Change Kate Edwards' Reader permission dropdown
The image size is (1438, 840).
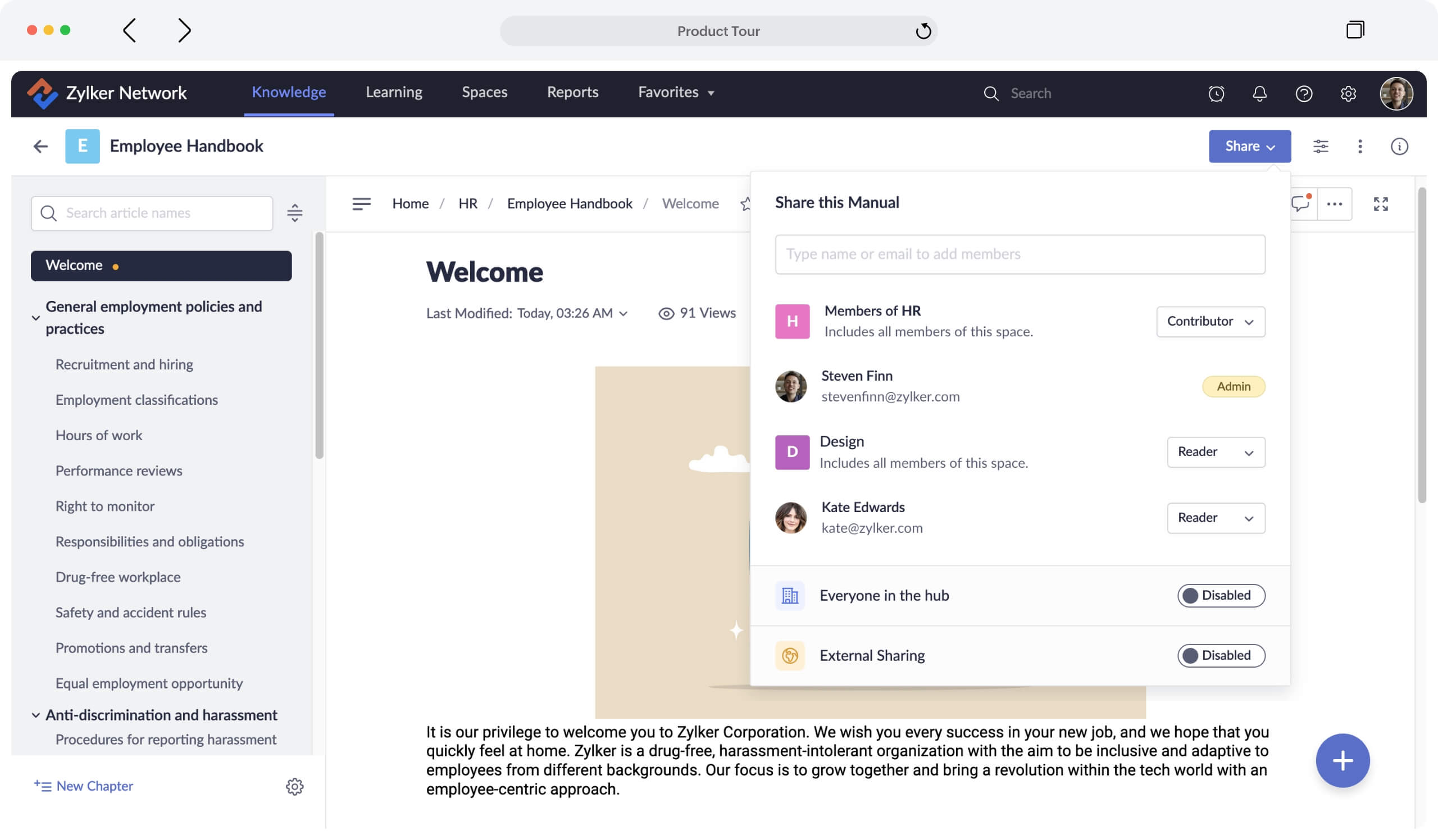click(x=1216, y=518)
